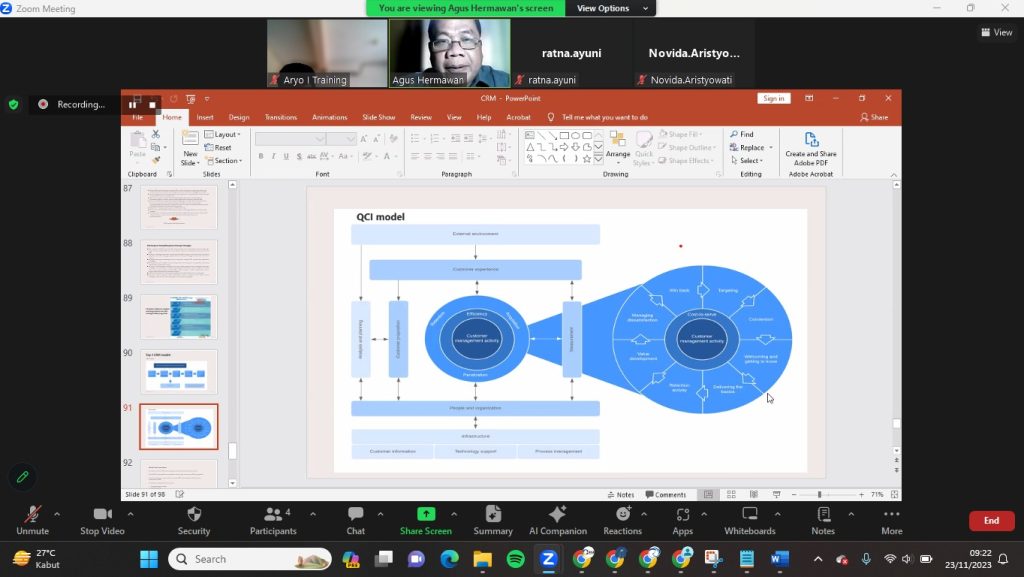Open Zoom Security options

click(x=194, y=520)
